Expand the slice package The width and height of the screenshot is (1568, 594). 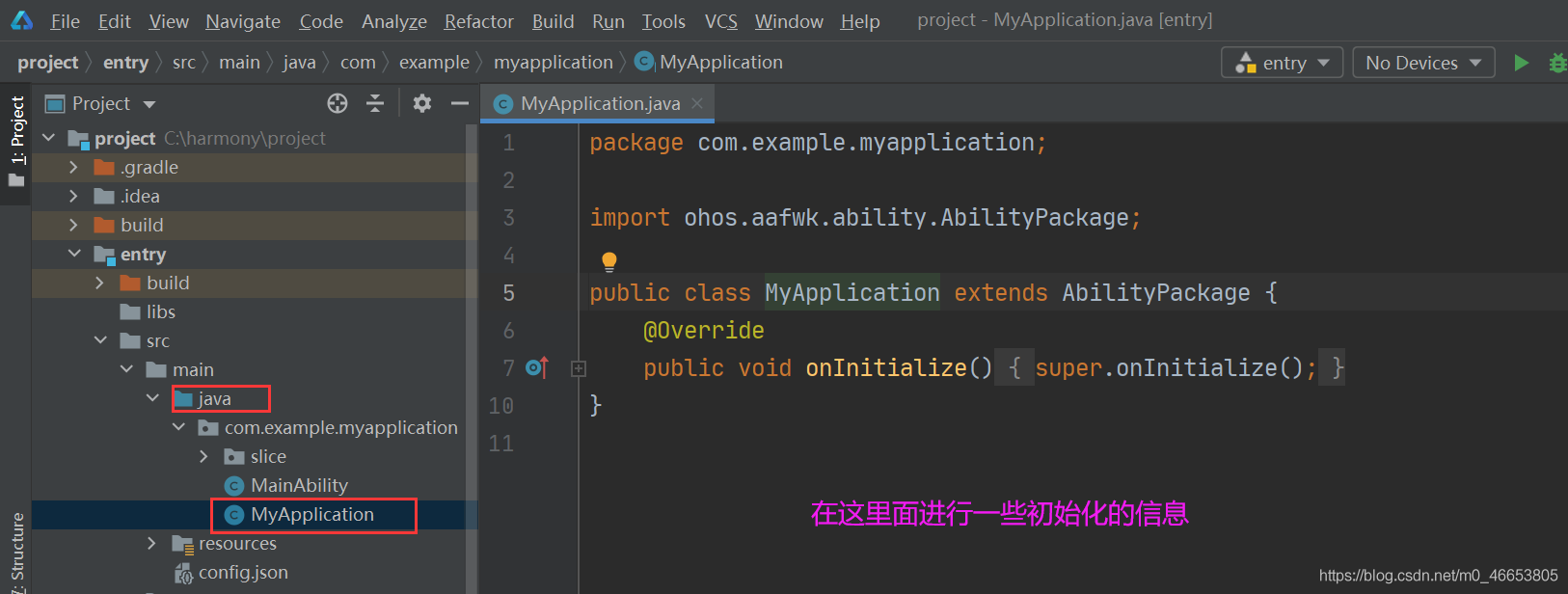coord(204,457)
